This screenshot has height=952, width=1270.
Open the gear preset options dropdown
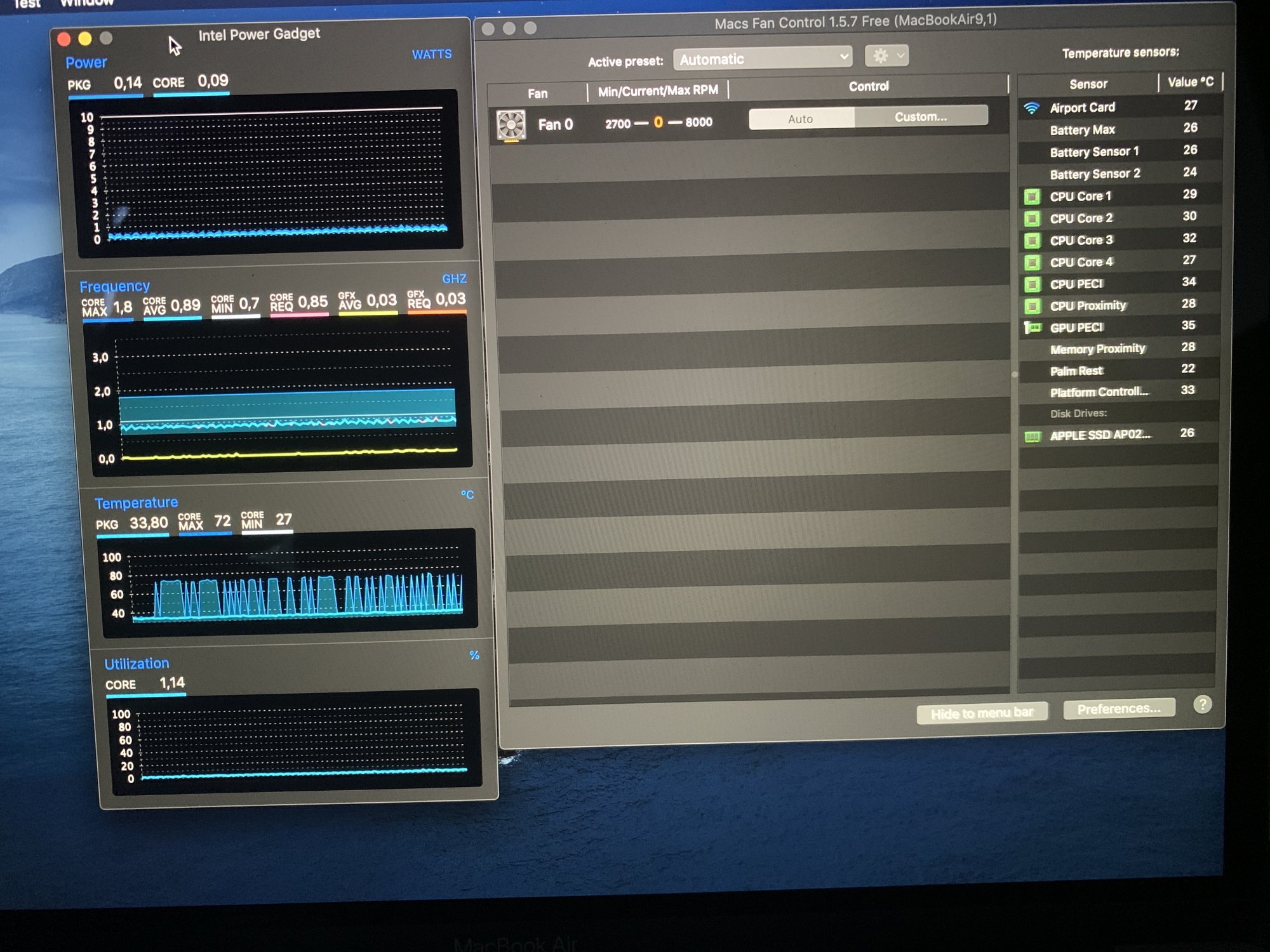[886, 56]
